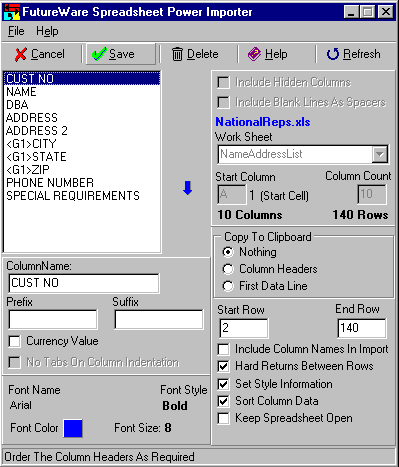This screenshot has width=399, height=467.
Task: Maximize the Spreadsheet Power Importer window
Action: click(x=367, y=12)
